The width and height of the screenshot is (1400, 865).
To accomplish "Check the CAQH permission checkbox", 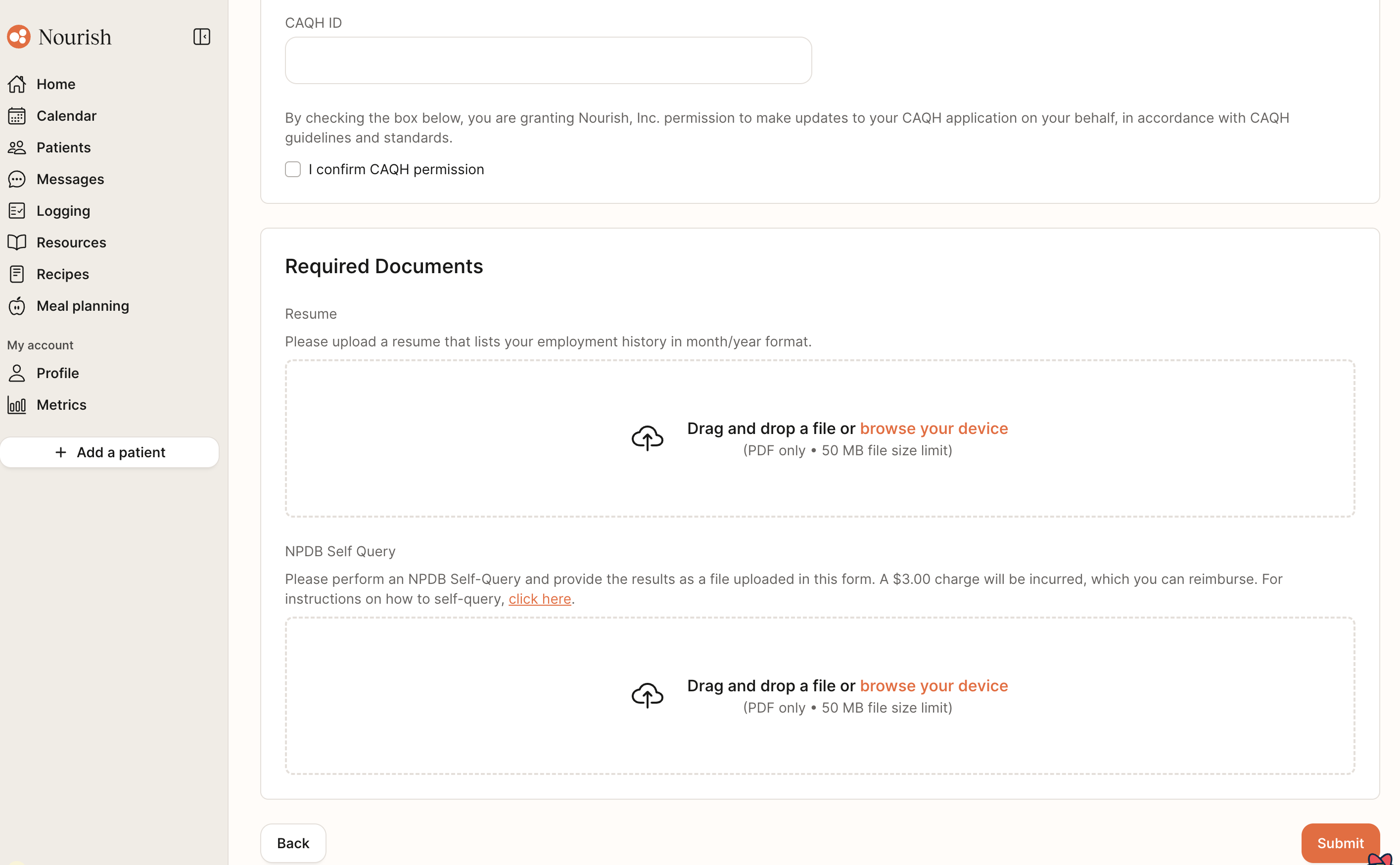I will tap(293, 169).
